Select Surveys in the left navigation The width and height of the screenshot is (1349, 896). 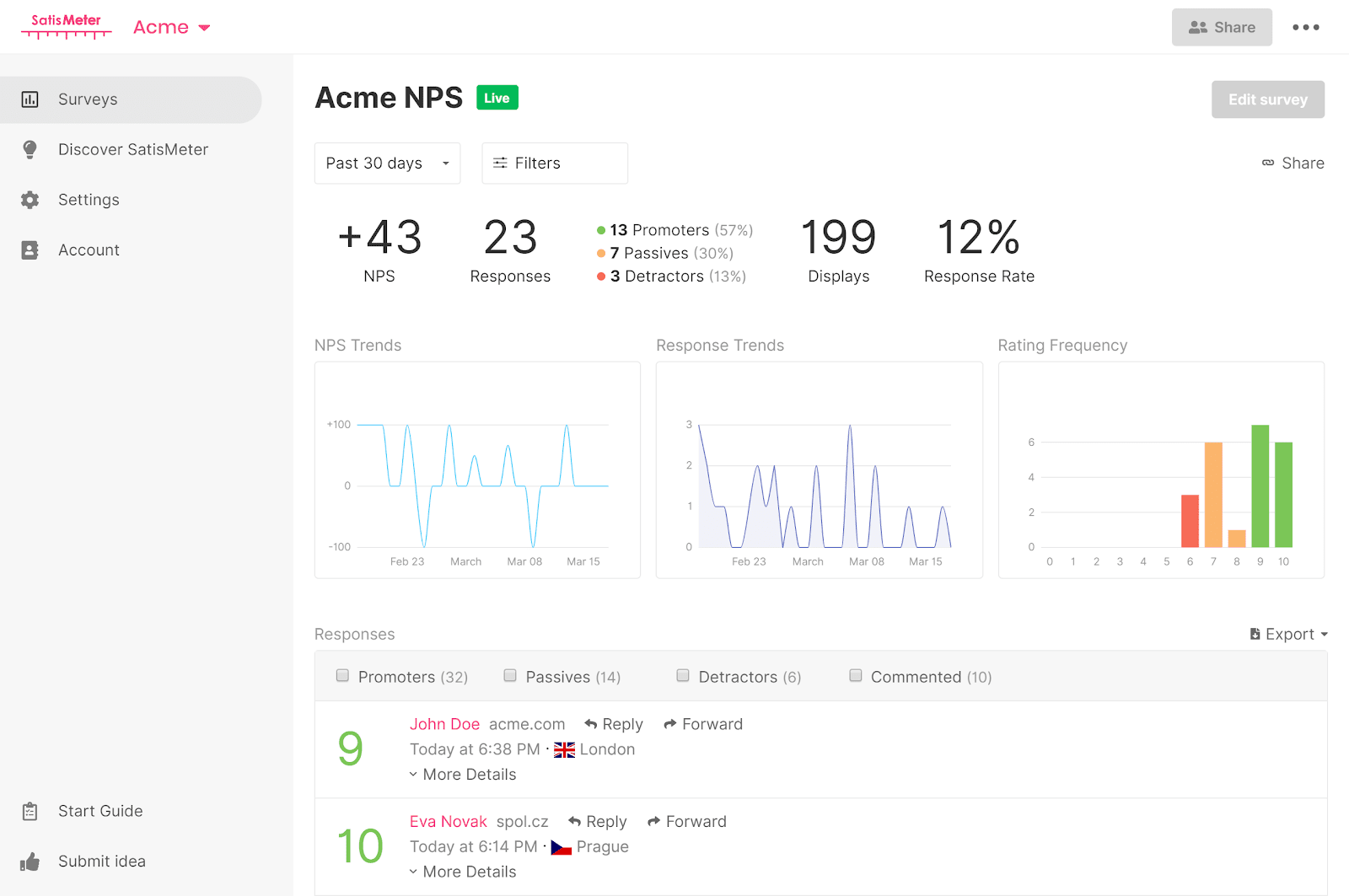coord(88,99)
